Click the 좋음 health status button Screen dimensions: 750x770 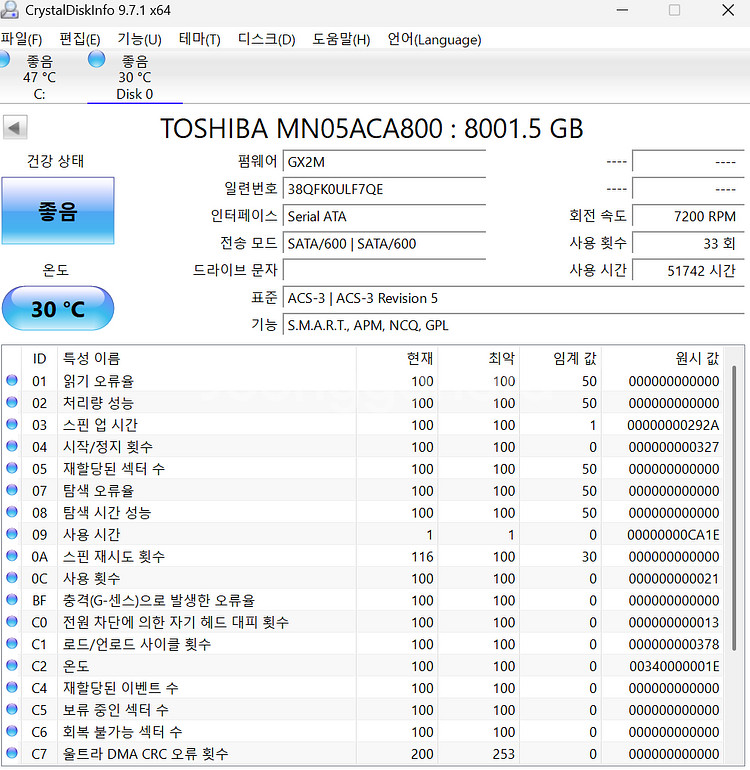58,211
